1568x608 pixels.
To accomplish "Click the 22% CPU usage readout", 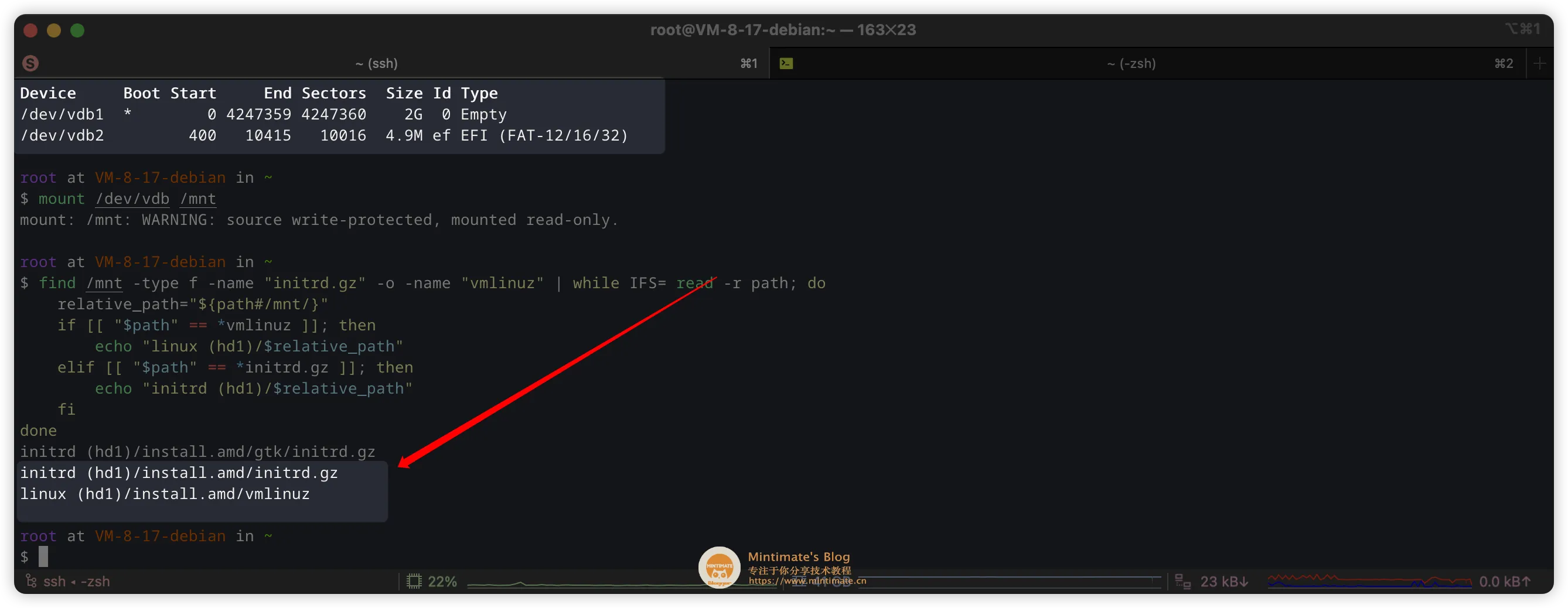I will pyautogui.click(x=442, y=582).
